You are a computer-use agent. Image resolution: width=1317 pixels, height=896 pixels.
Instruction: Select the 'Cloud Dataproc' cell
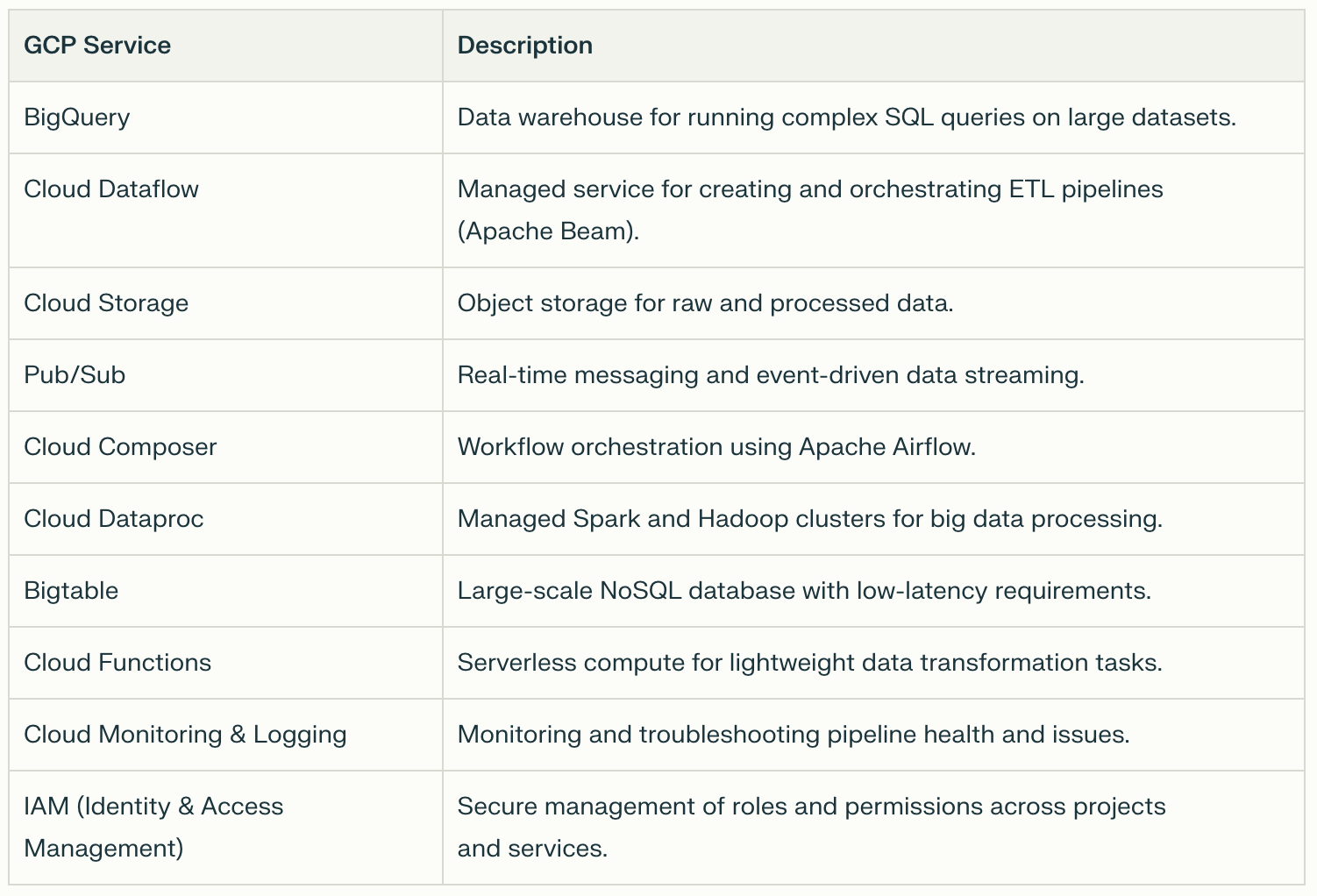coord(225,519)
